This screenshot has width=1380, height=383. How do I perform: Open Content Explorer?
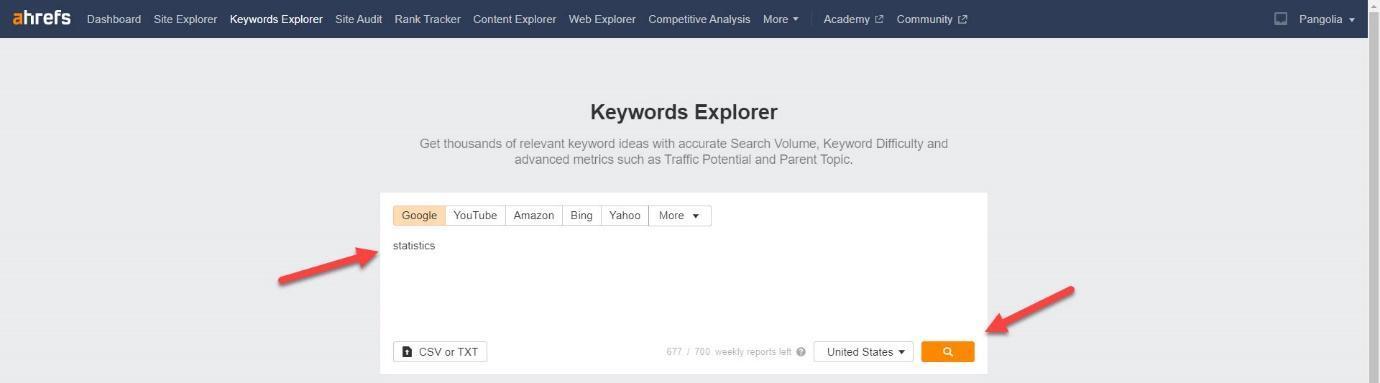pyautogui.click(x=514, y=19)
